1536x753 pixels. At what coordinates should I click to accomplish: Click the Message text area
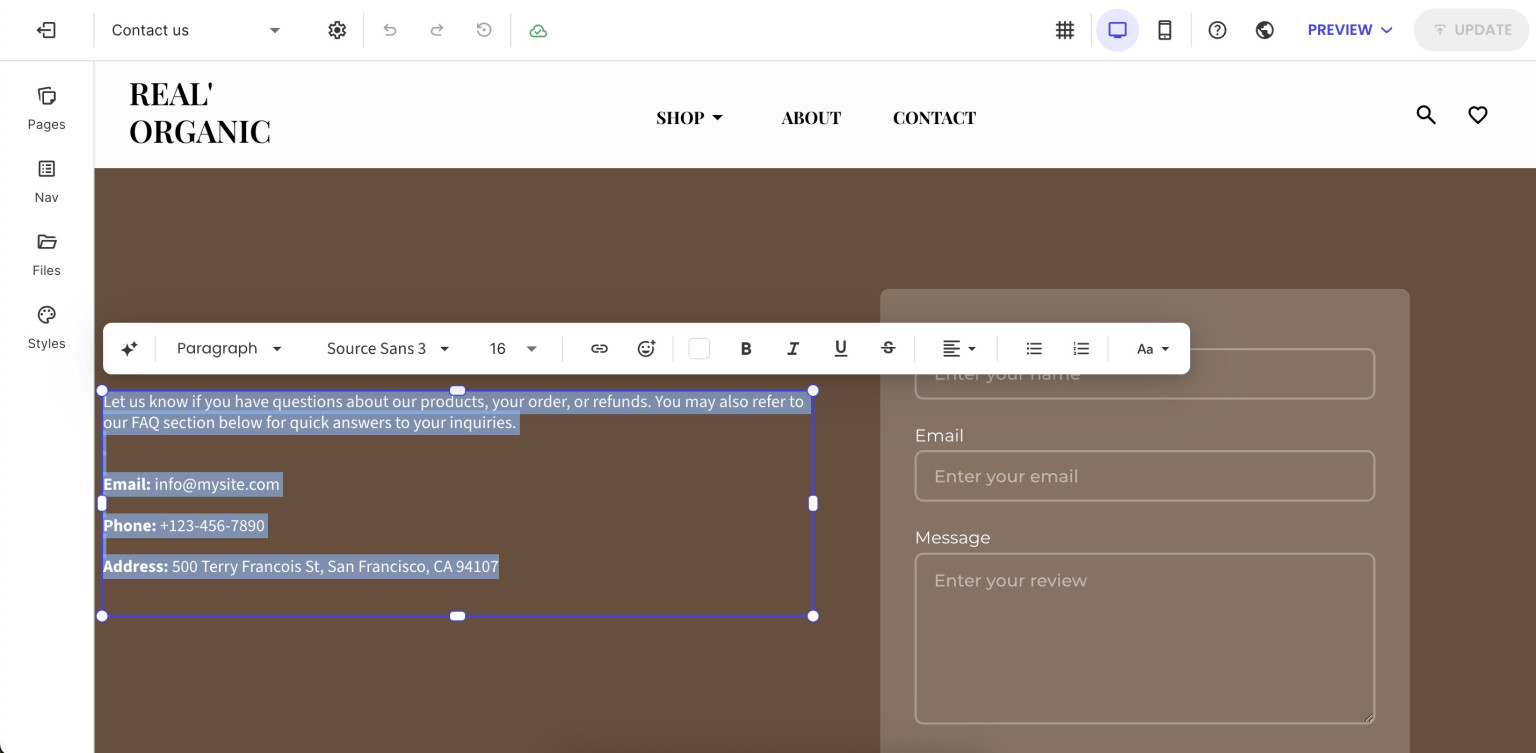tap(1144, 639)
